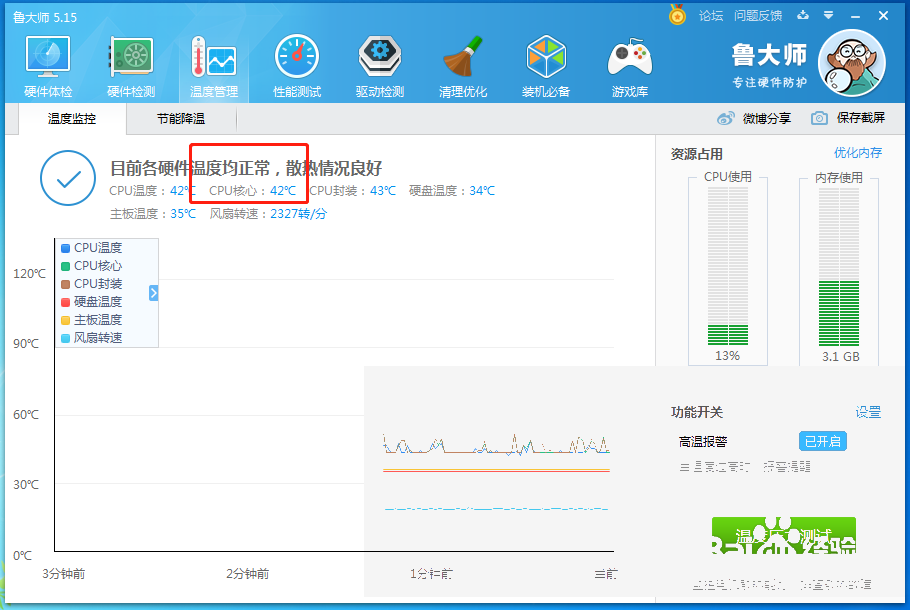Toggle CPU封装 legend series
Screen dimensions: 910x610
[x=92, y=284]
